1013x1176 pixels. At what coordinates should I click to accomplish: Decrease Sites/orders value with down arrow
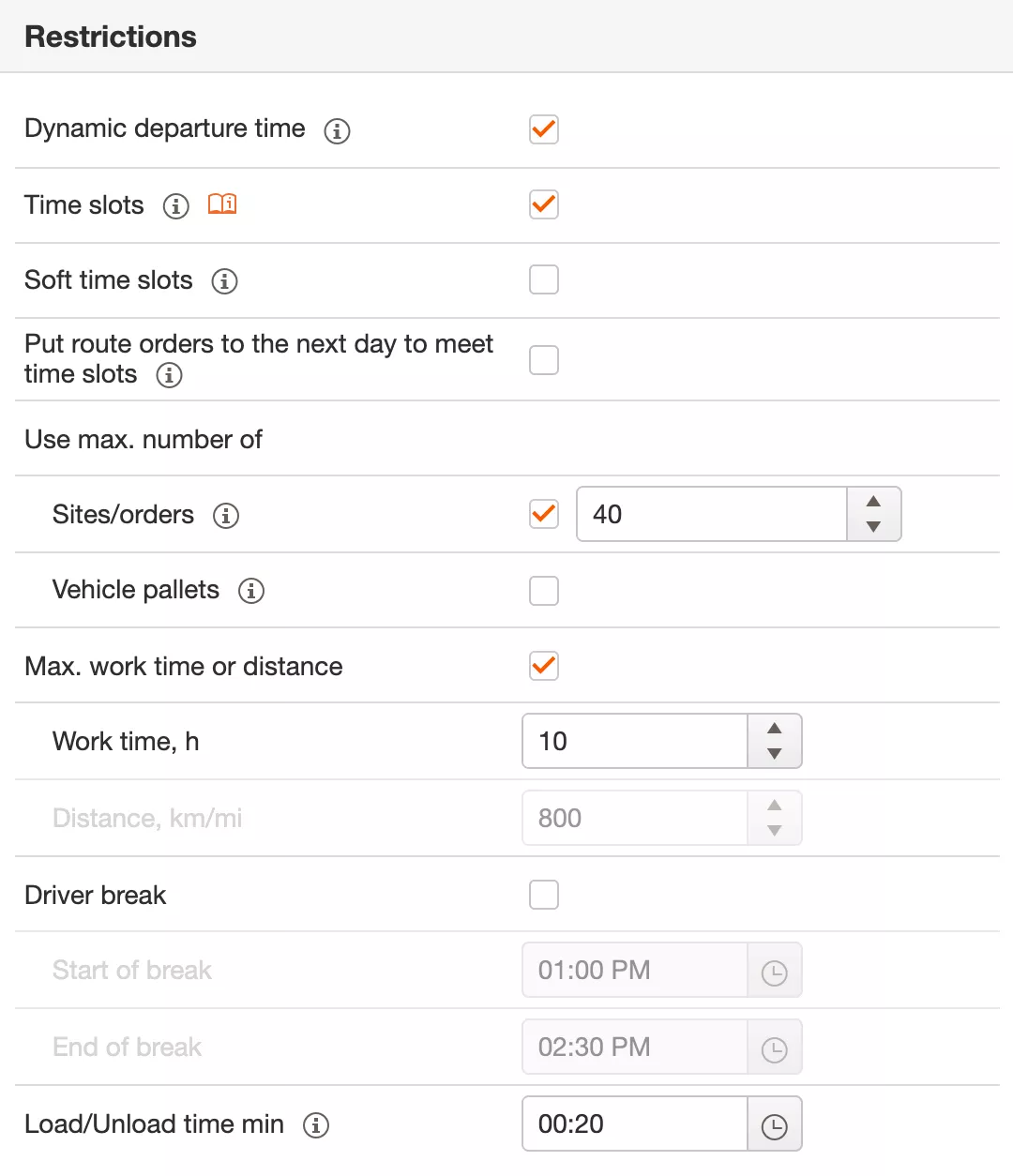[874, 527]
